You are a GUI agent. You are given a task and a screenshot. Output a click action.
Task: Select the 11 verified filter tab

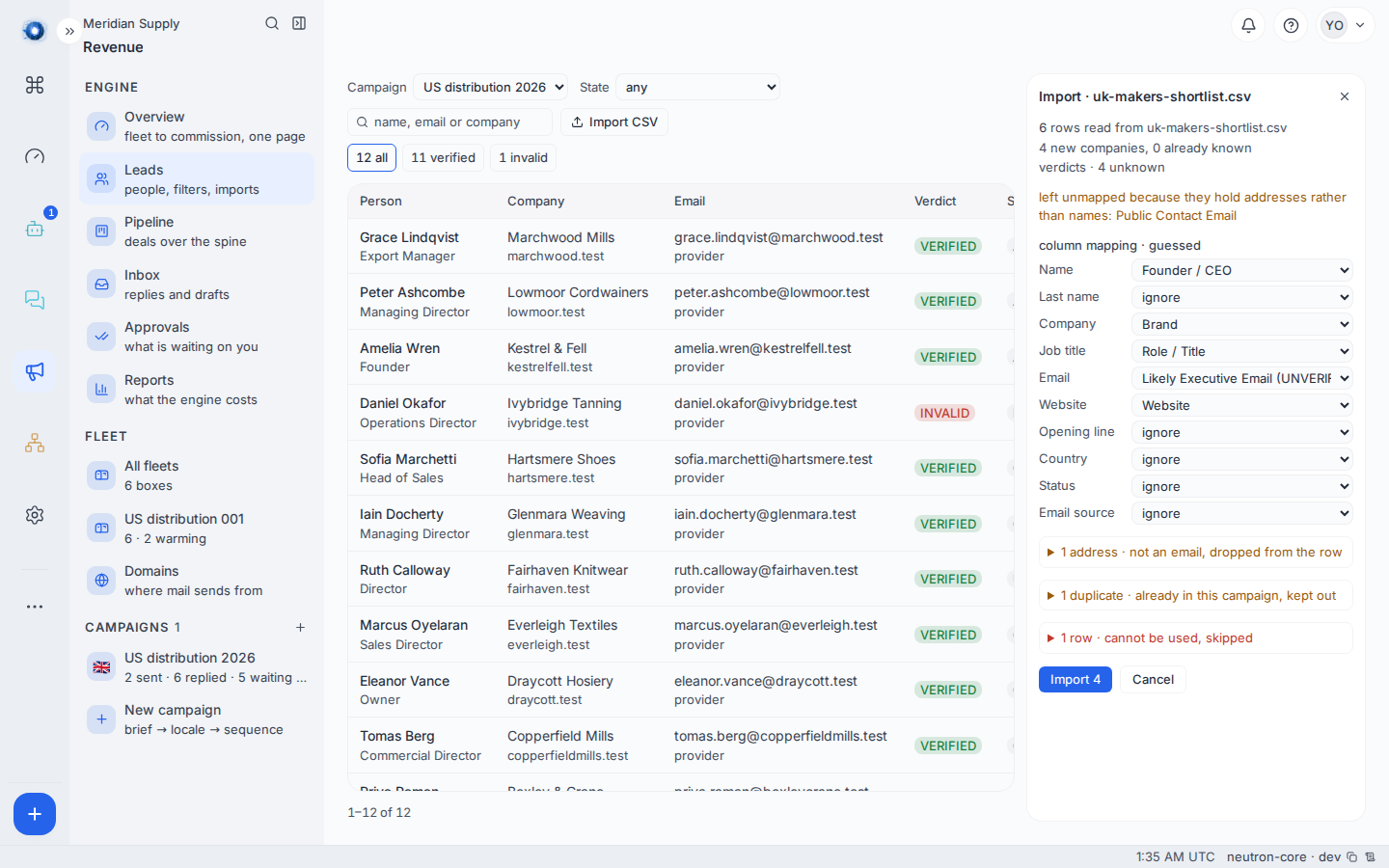(x=443, y=157)
